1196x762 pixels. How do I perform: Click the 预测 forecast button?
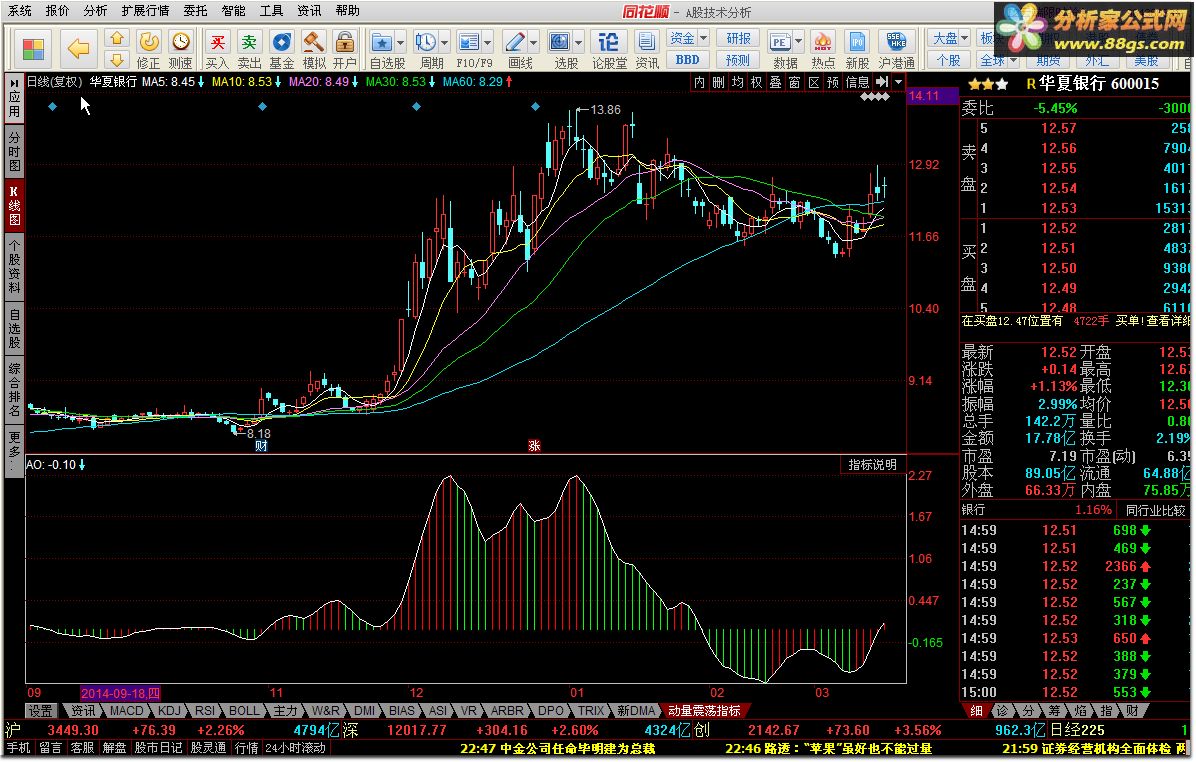pyautogui.click(x=738, y=59)
